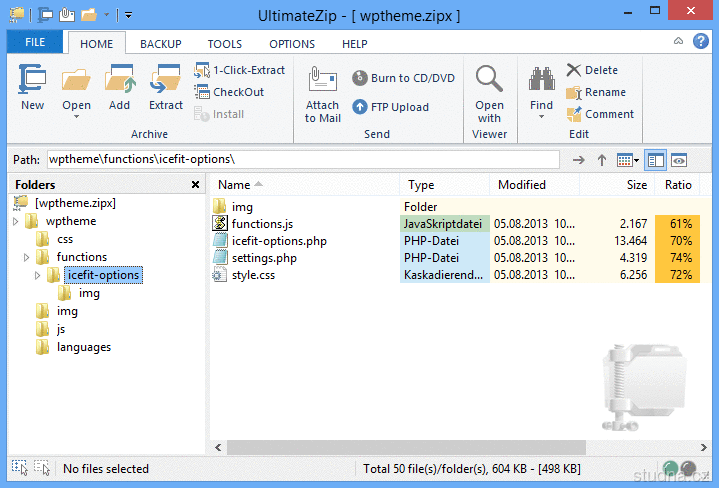Open with Viewer magnifier icon
The image size is (719, 488).
pyautogui.click(x=489, y=79)
